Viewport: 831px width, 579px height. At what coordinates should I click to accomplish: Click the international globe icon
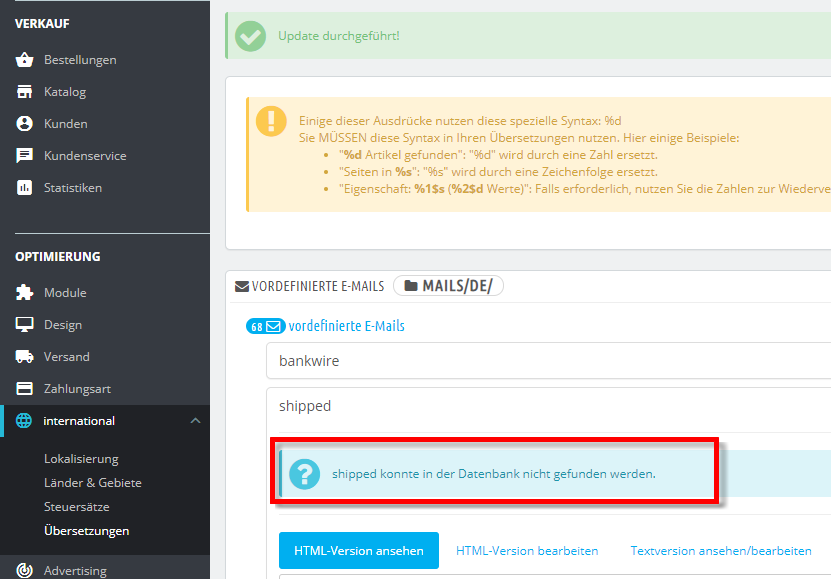click(x=24, y=421)
